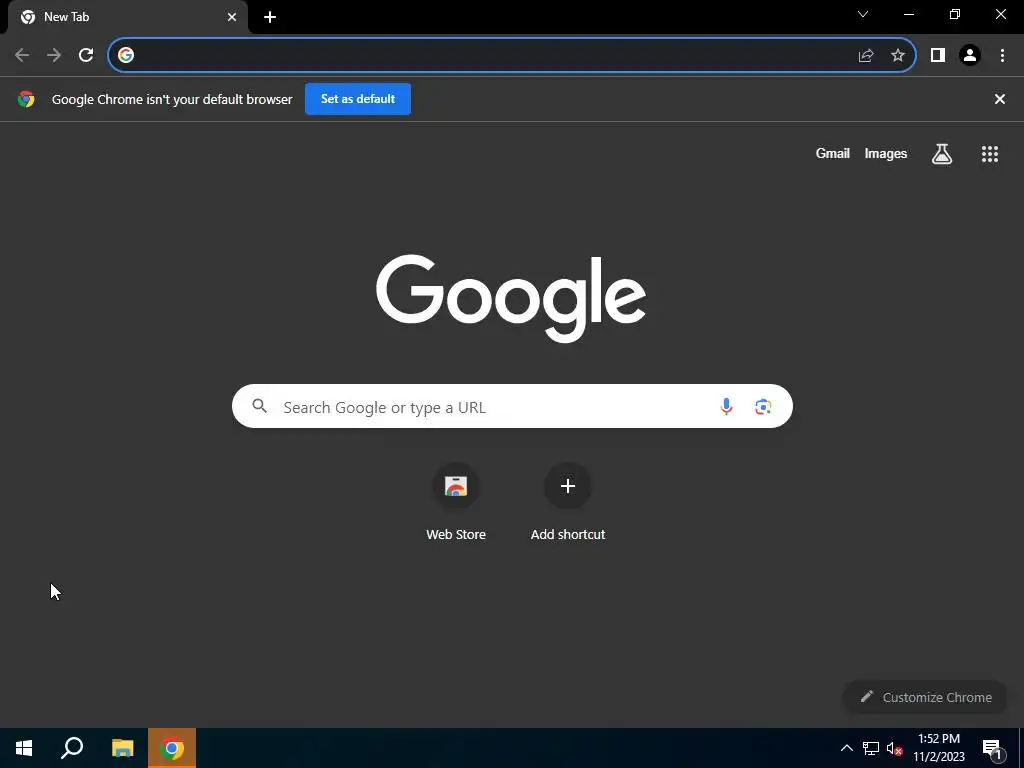The height and width of the screenshot is (768, 1024).
Task: Open the Google apps grid
Action: click(990, 153)
